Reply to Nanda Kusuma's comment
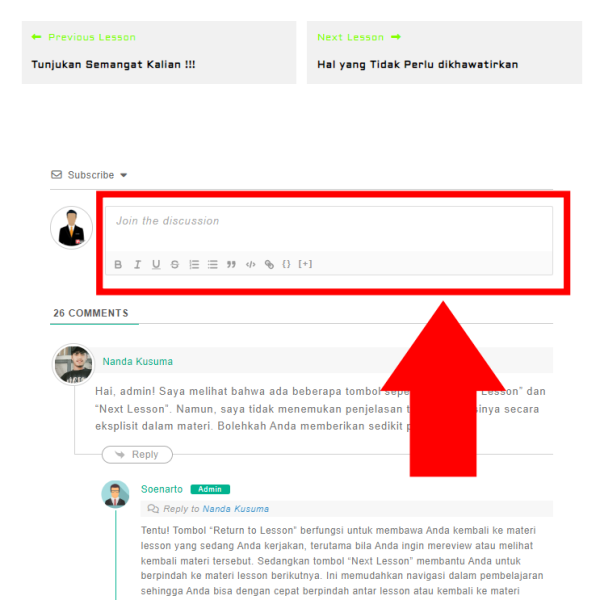Viewport: 600px width, 600px height. click(x=137, y=455)
